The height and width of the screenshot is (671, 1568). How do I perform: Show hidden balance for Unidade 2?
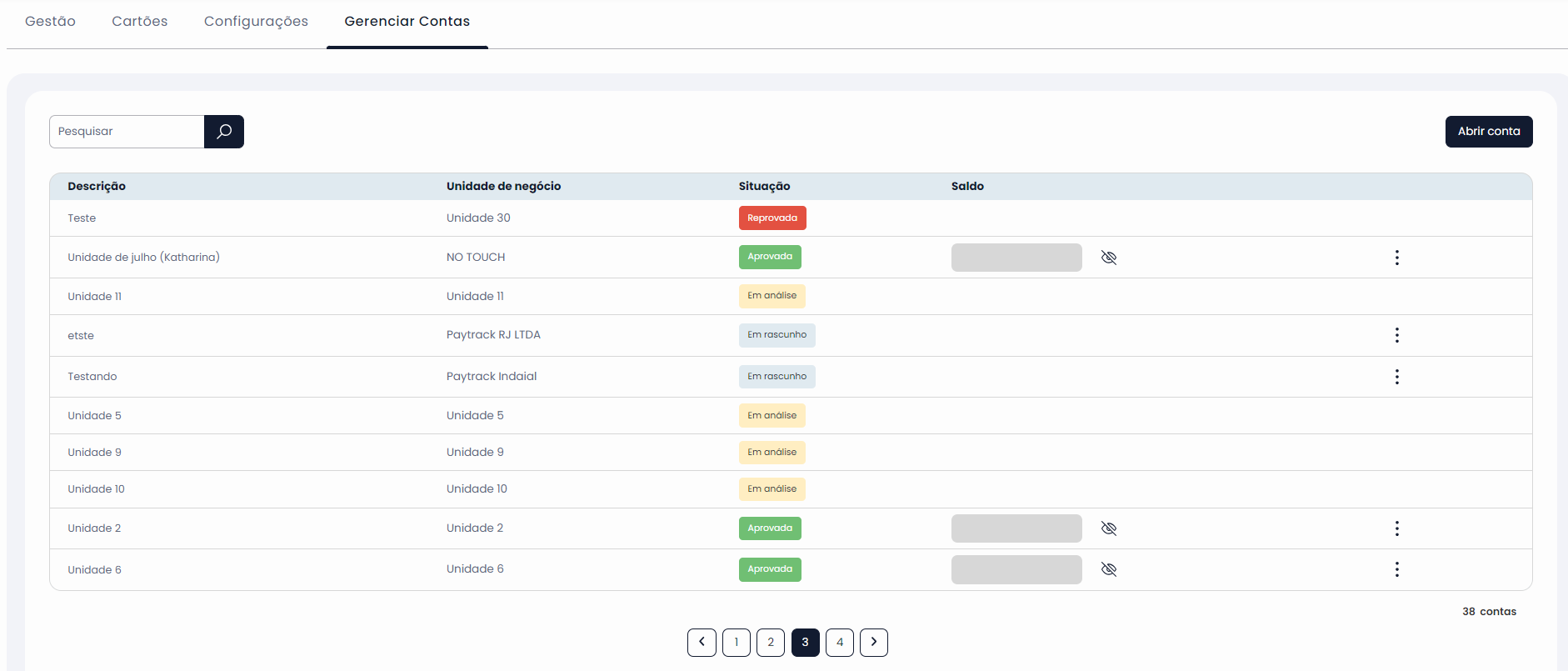point(1109,528)
